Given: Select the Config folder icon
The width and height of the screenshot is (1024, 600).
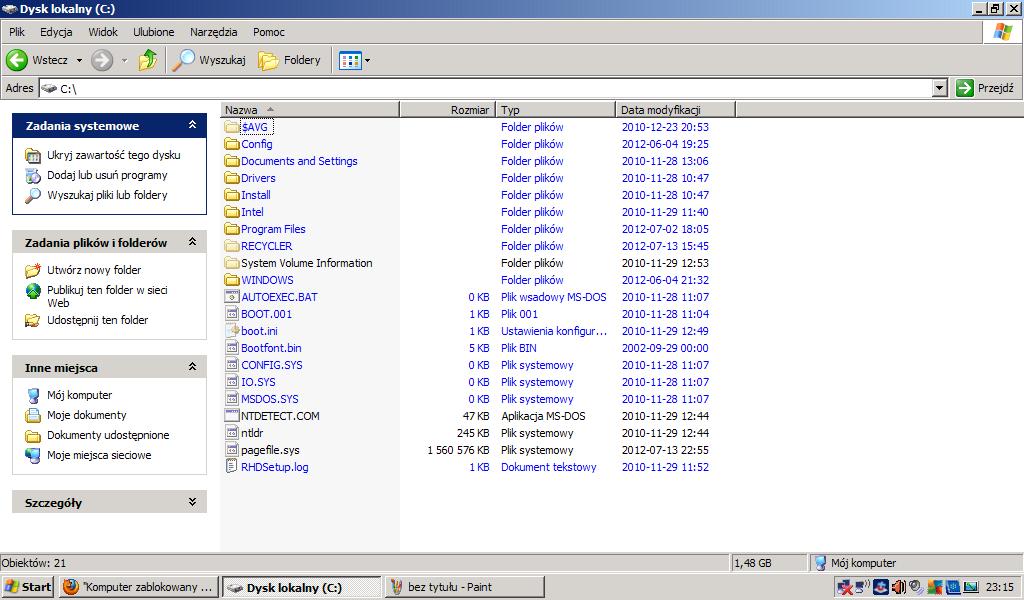Looking at the screenshot, I should click(x=232, y=144).
